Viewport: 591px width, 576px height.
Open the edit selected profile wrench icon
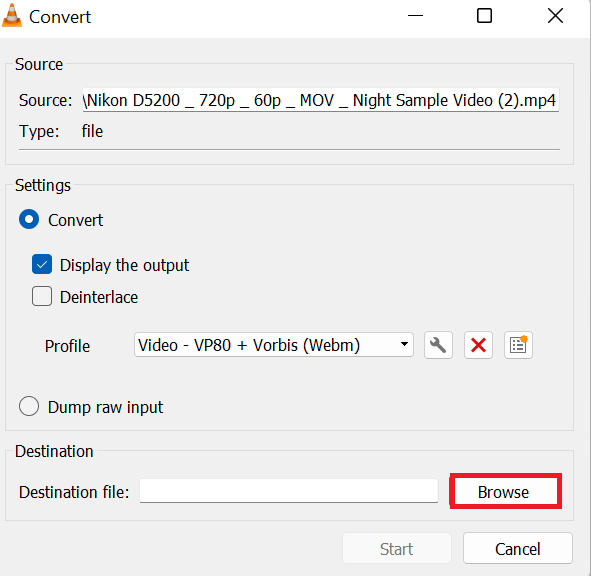coord(438,345)
